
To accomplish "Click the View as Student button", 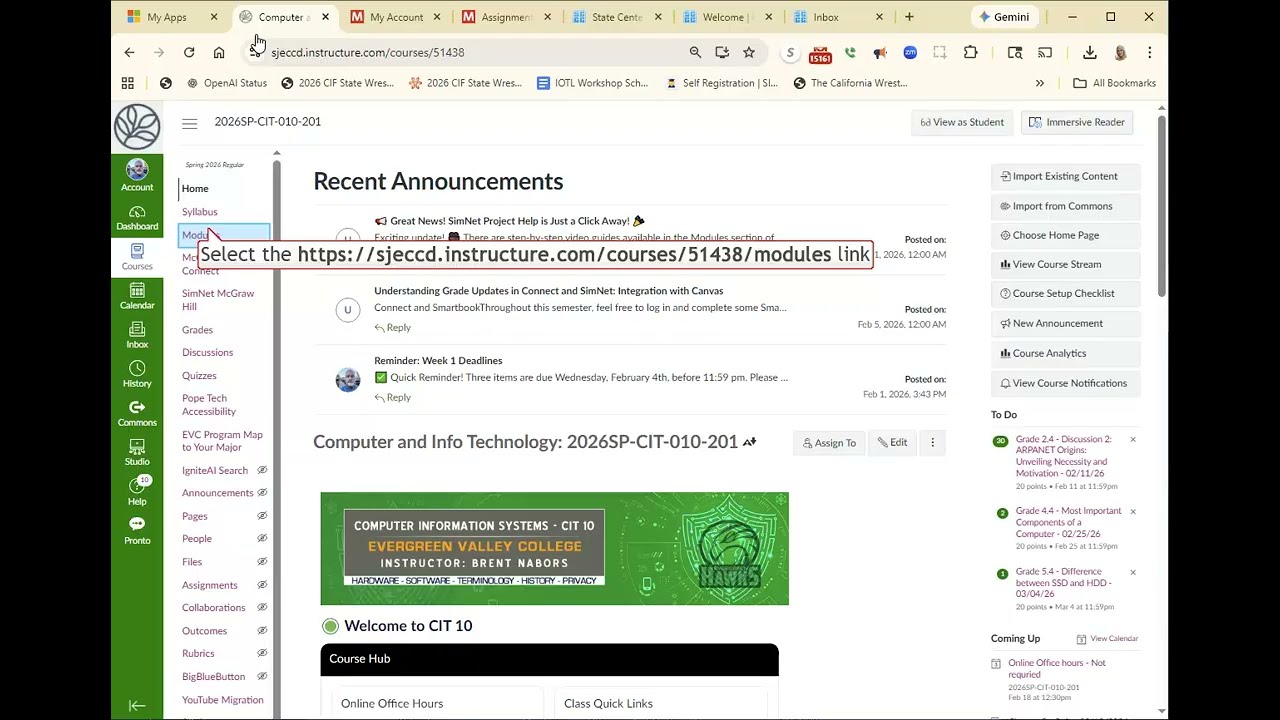I will pyautogui.click(x=962, y=122).
